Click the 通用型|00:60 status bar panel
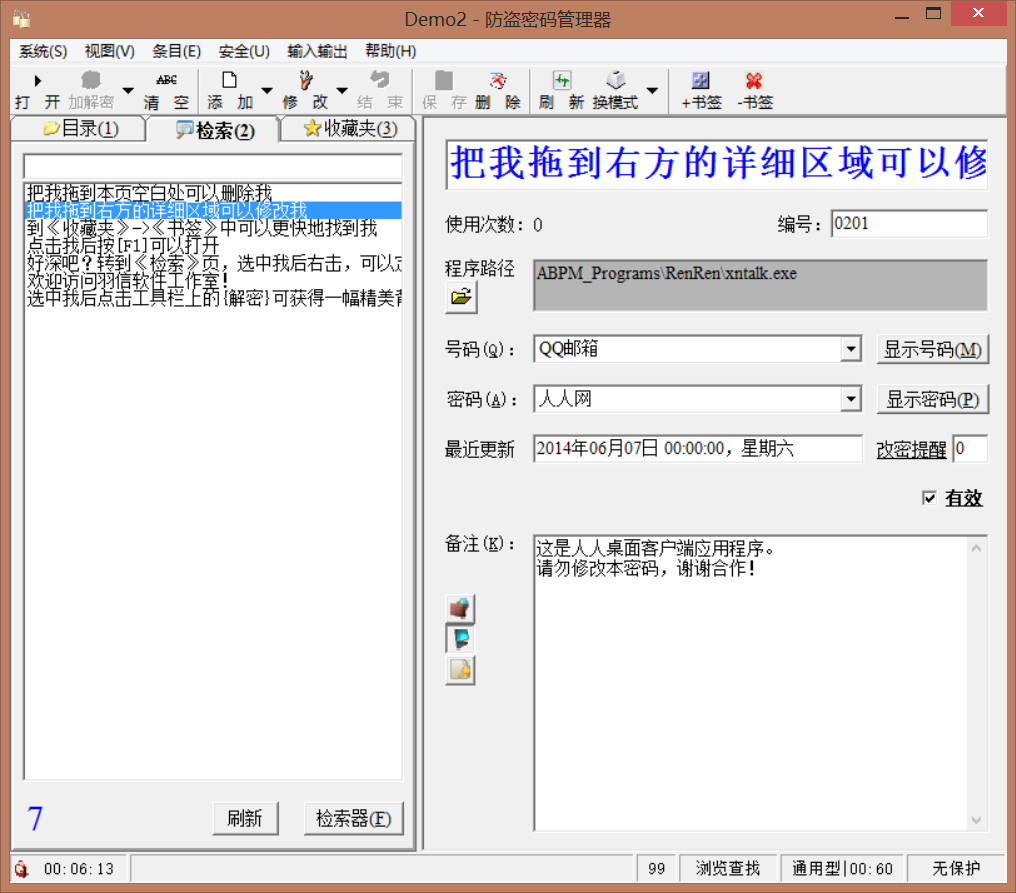Viewport: 1016px width, 893px height. click(x=842, y=868)
